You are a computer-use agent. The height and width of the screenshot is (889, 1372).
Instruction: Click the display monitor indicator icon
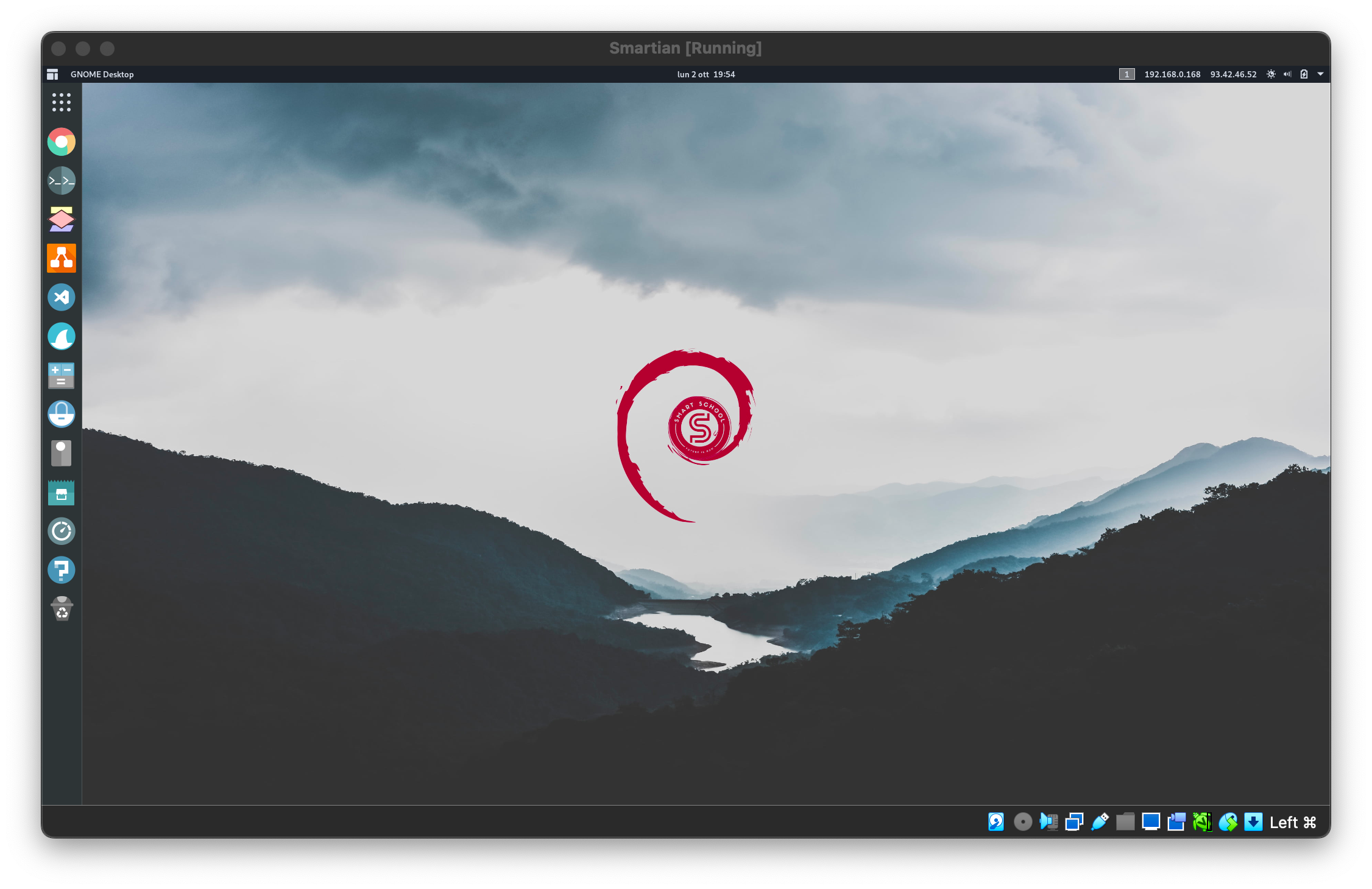click(x=1151, y=822)
